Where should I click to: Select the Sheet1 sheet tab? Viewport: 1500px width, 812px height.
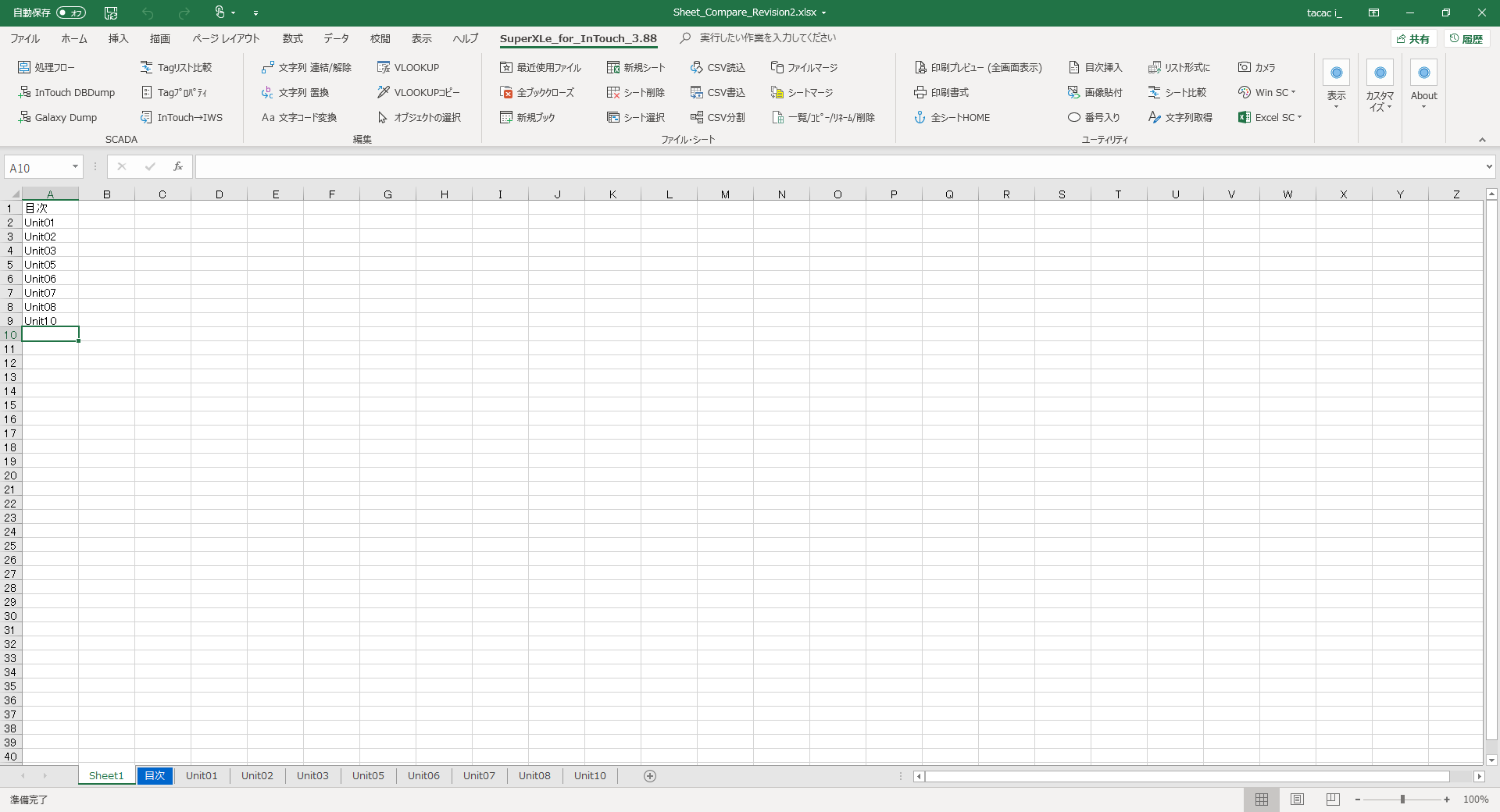(x=106, y=775)
